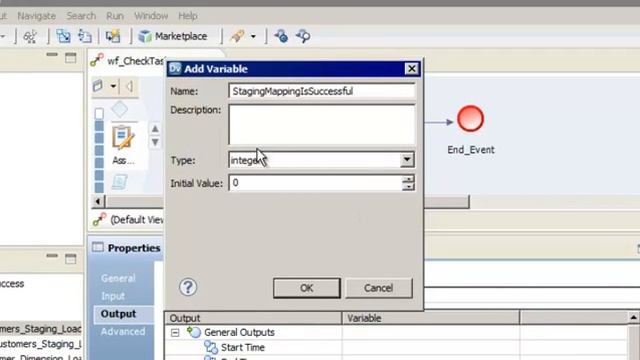The height and width of the screenshot is (360, 640).
Task: Open the rocket launch dropdown arrow
Action: 253,36
